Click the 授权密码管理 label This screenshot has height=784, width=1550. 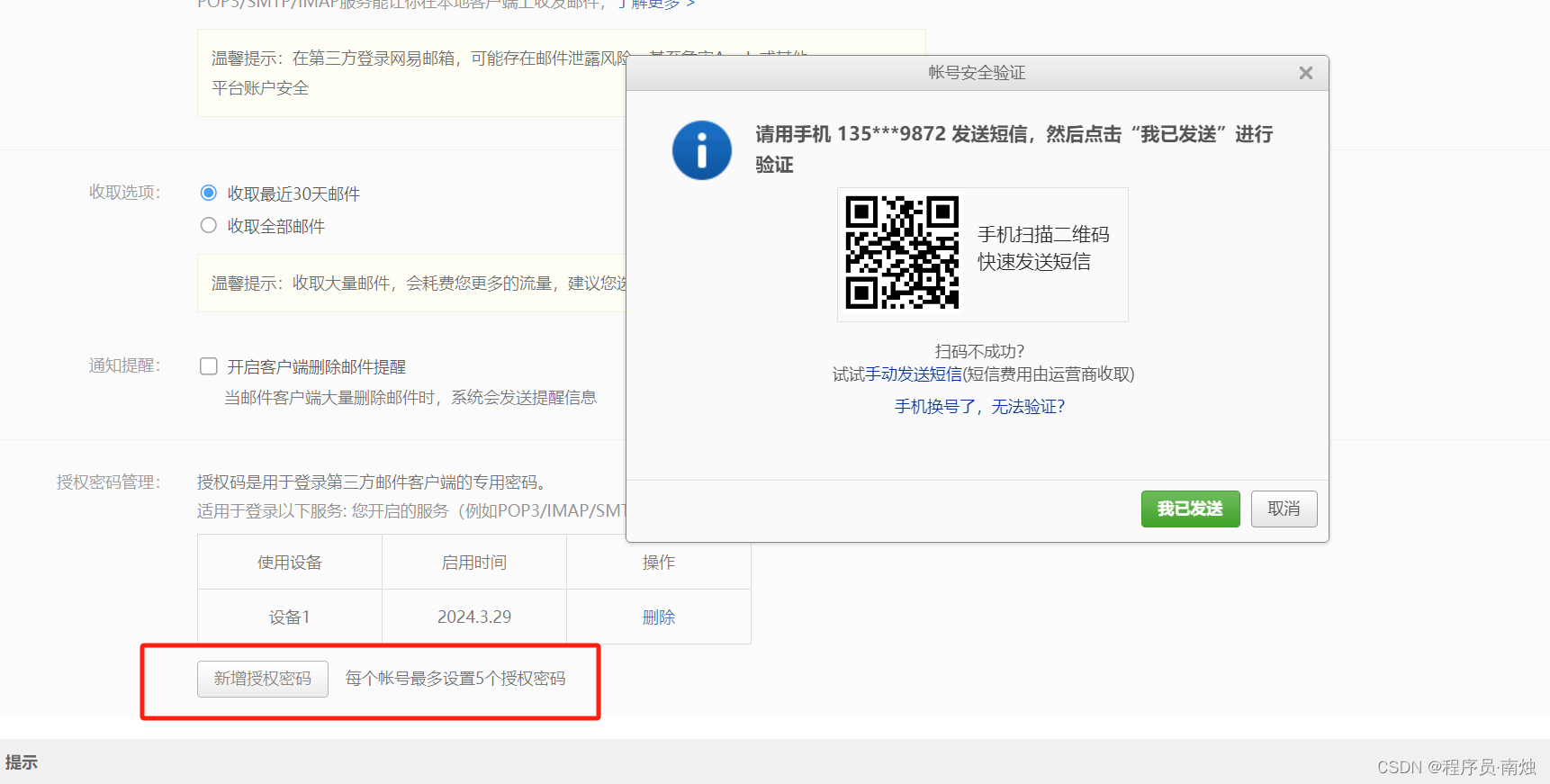108,482
